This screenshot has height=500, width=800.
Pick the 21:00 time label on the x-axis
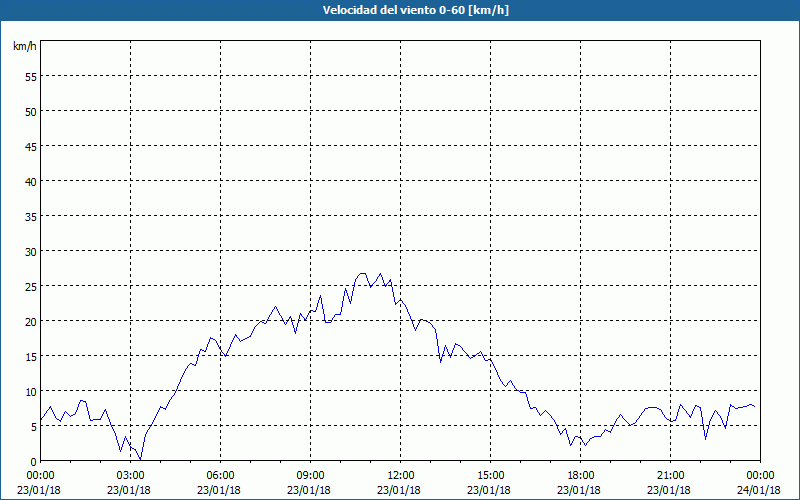click(670, 475)
